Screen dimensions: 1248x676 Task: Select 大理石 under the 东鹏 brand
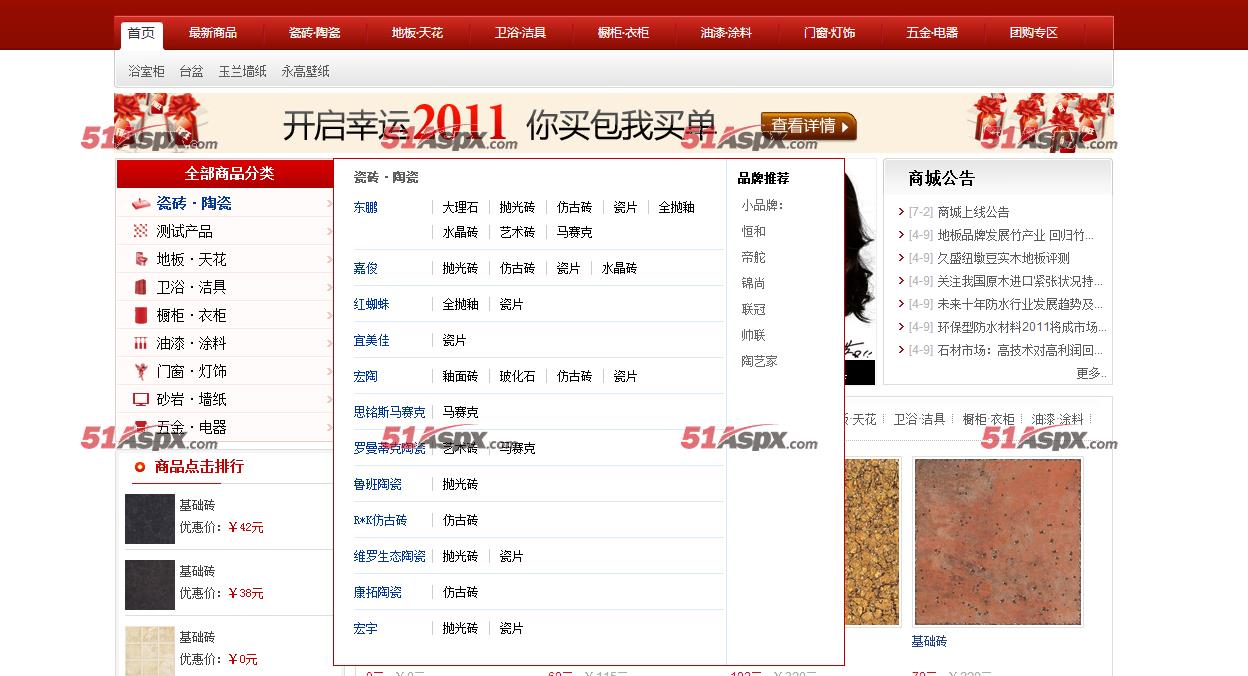point(461,207)
